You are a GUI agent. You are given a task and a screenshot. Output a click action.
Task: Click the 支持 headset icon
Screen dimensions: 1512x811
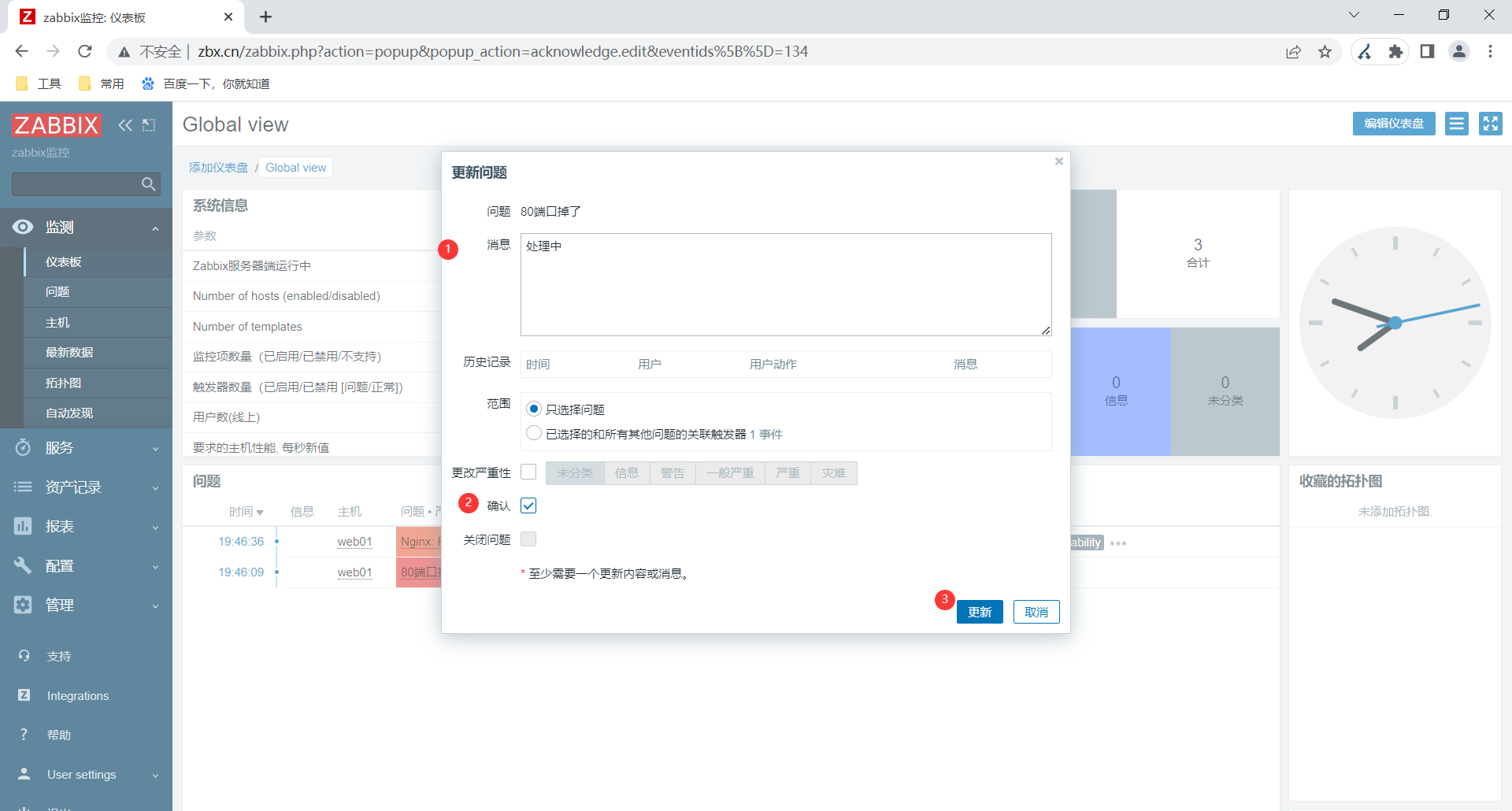[24, 656]
